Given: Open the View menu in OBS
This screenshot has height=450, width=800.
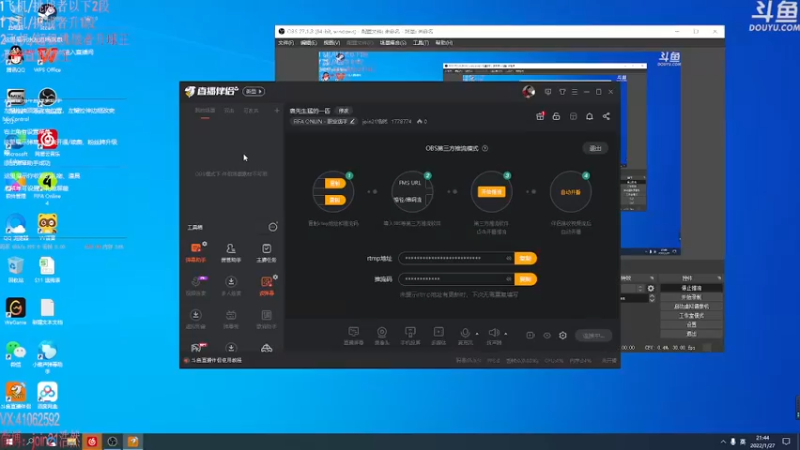Looking at the screenshot, I should 332,43.
